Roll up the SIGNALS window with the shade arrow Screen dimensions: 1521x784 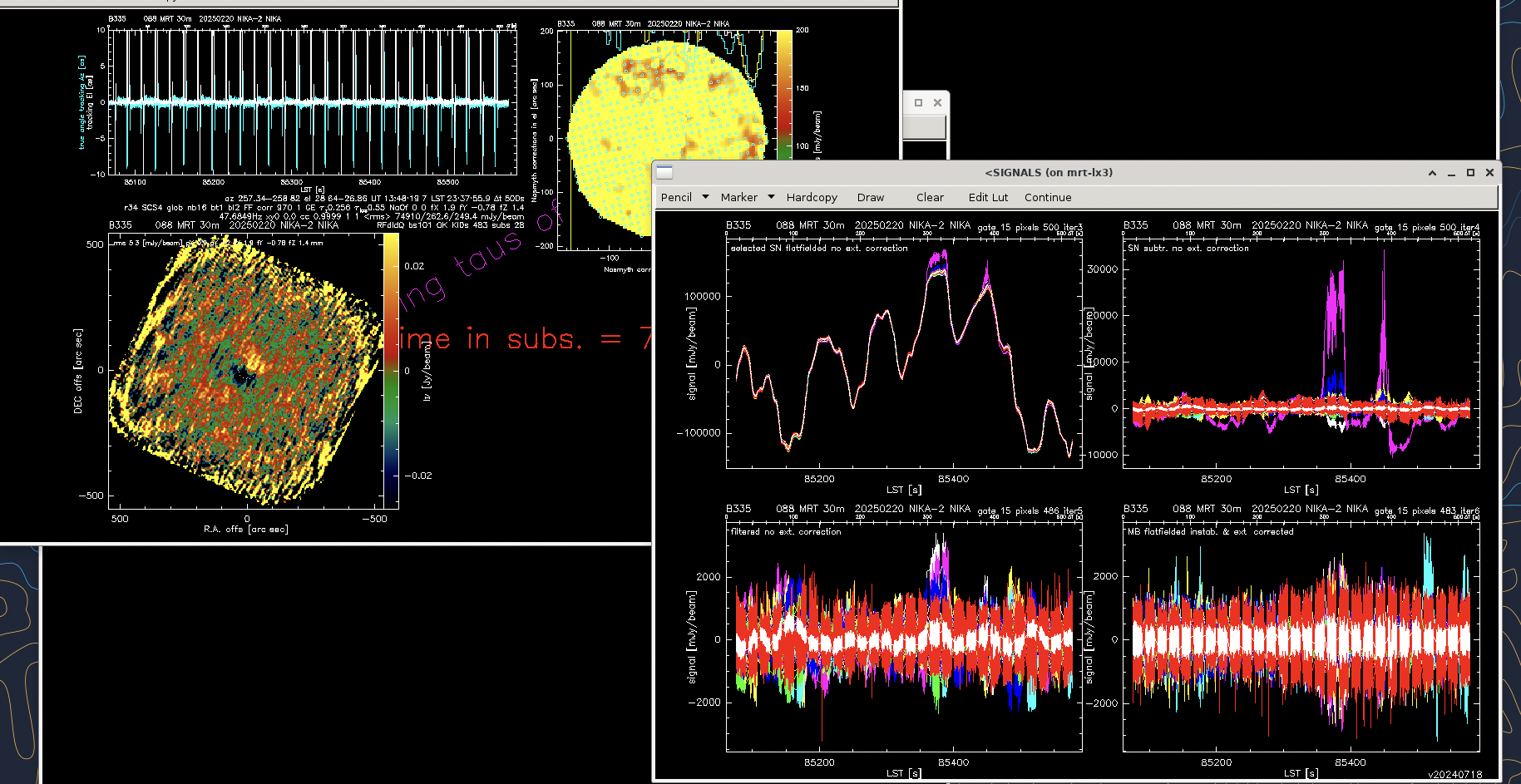(1432, 173)
